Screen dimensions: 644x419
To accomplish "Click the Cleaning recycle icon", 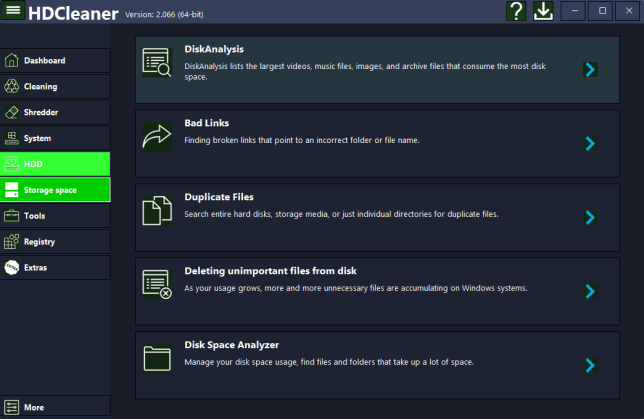I will 12,86.
